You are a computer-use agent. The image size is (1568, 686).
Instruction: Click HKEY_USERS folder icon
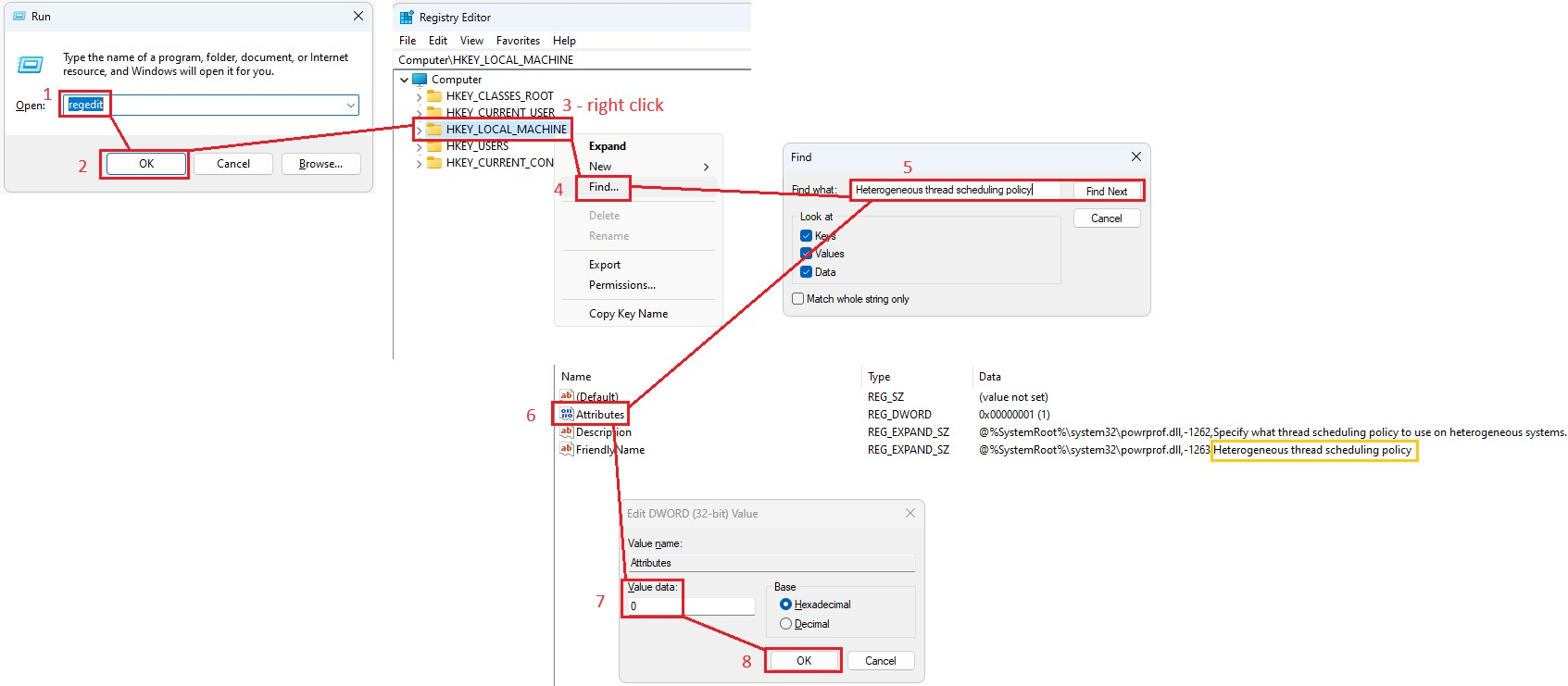tap(434, 146)
